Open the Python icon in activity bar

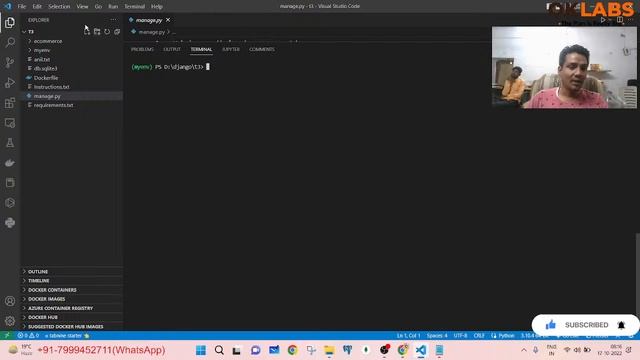point(10,222)
